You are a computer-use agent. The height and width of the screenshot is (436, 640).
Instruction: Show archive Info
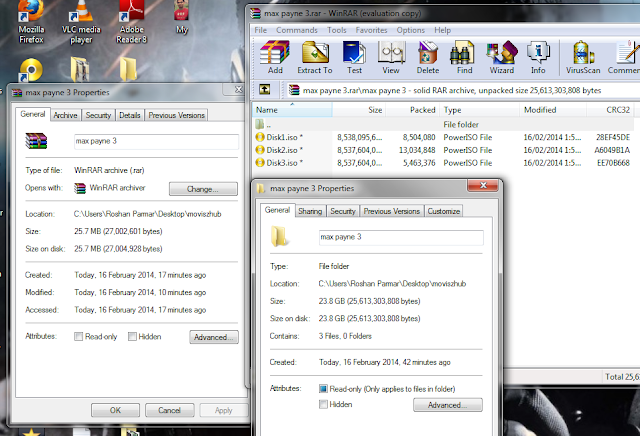click(x=538, y=57)
